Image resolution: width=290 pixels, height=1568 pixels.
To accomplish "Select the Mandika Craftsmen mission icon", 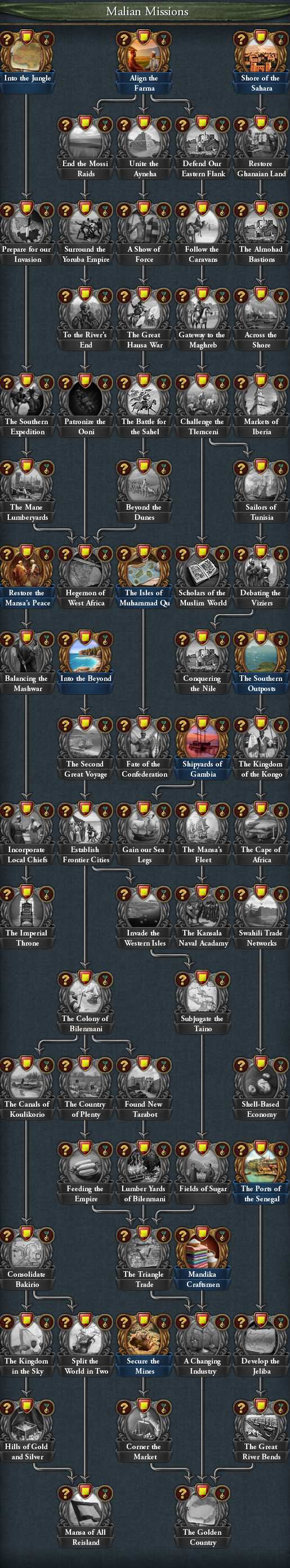I will [203, 1250].
